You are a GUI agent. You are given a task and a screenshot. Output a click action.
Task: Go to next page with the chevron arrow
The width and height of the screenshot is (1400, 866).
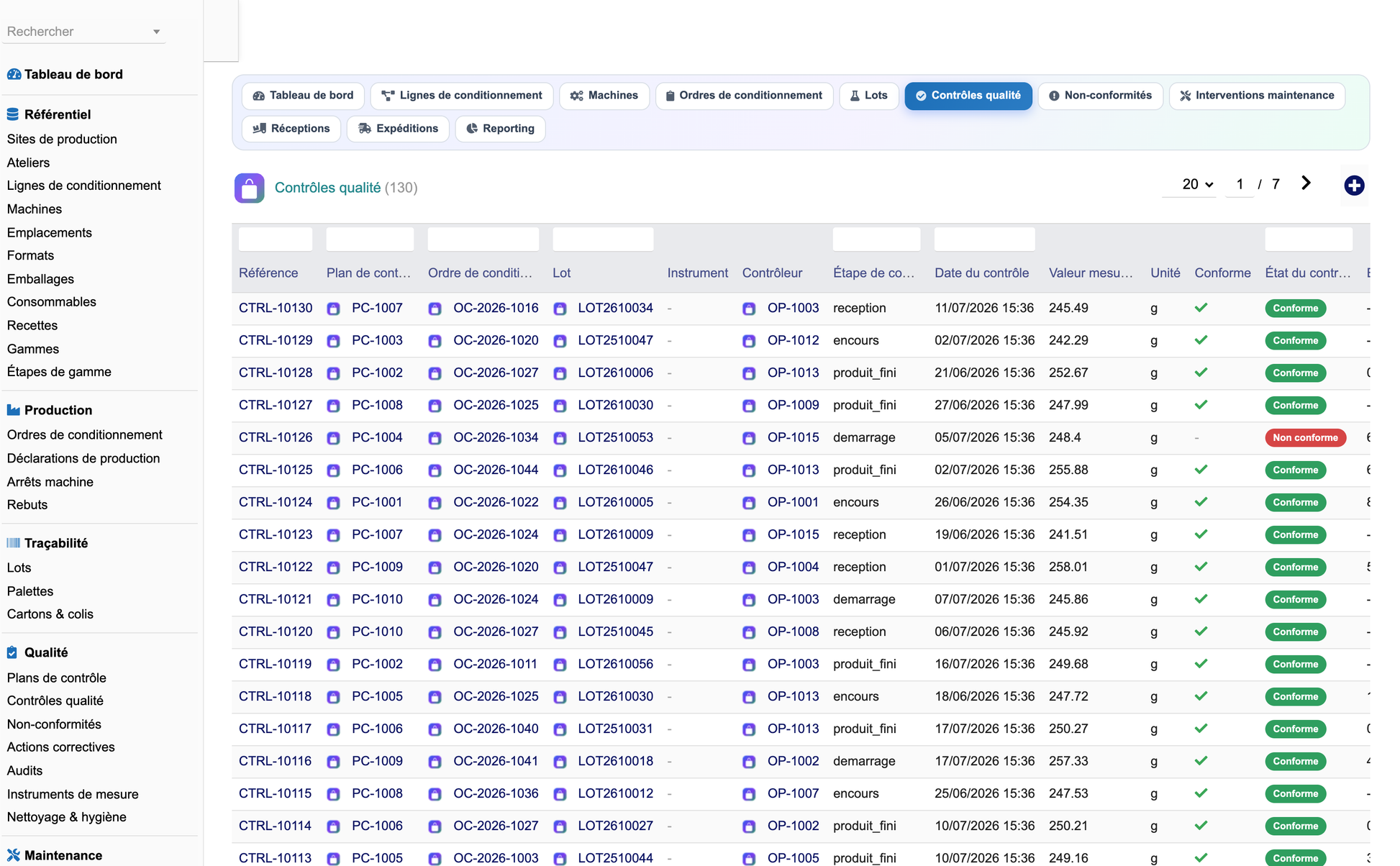(1306, 183)
